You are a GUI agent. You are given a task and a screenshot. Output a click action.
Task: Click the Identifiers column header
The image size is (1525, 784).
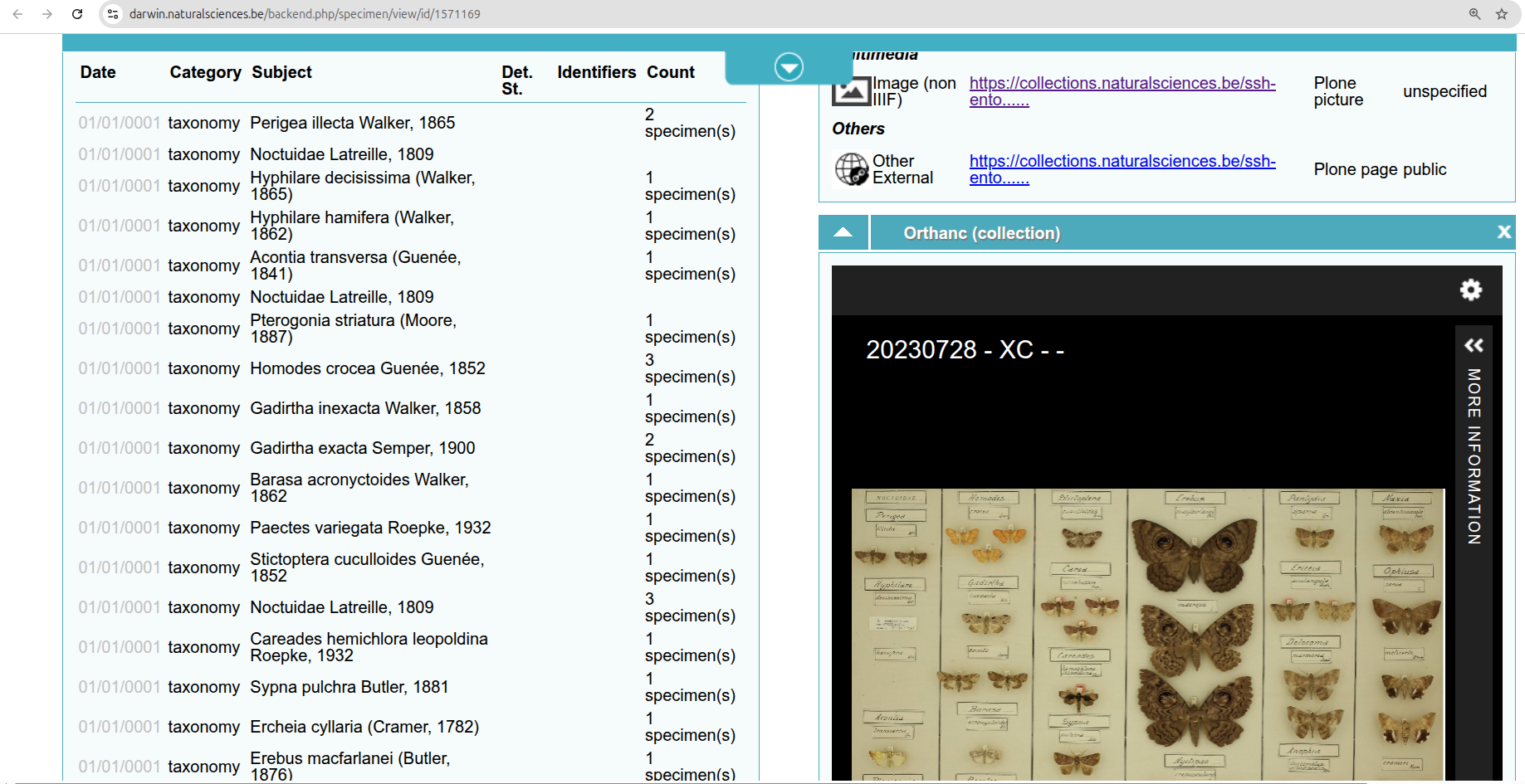[x=596, y=72]
